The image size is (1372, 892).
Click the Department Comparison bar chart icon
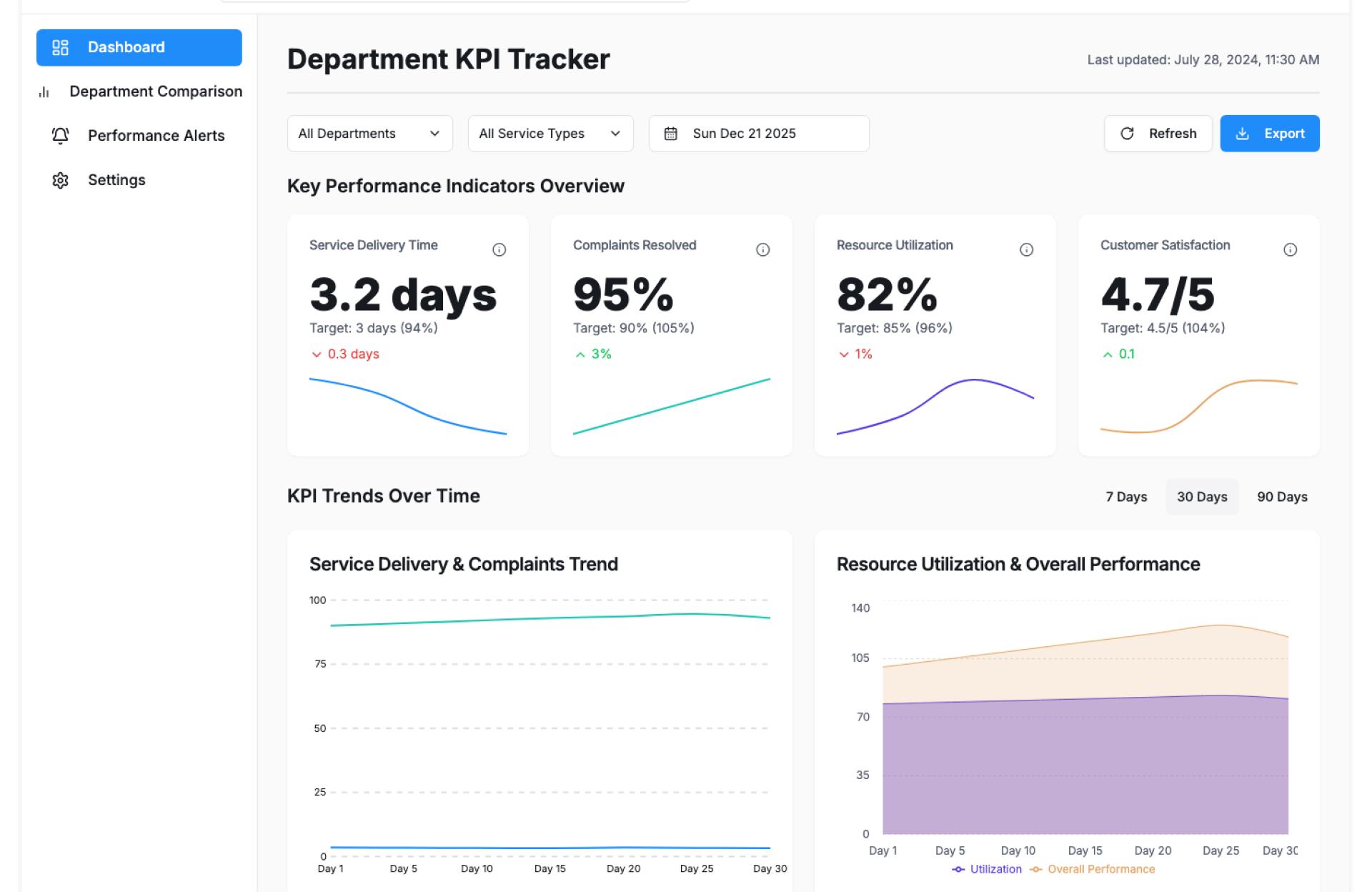click(x=44, y=92)
